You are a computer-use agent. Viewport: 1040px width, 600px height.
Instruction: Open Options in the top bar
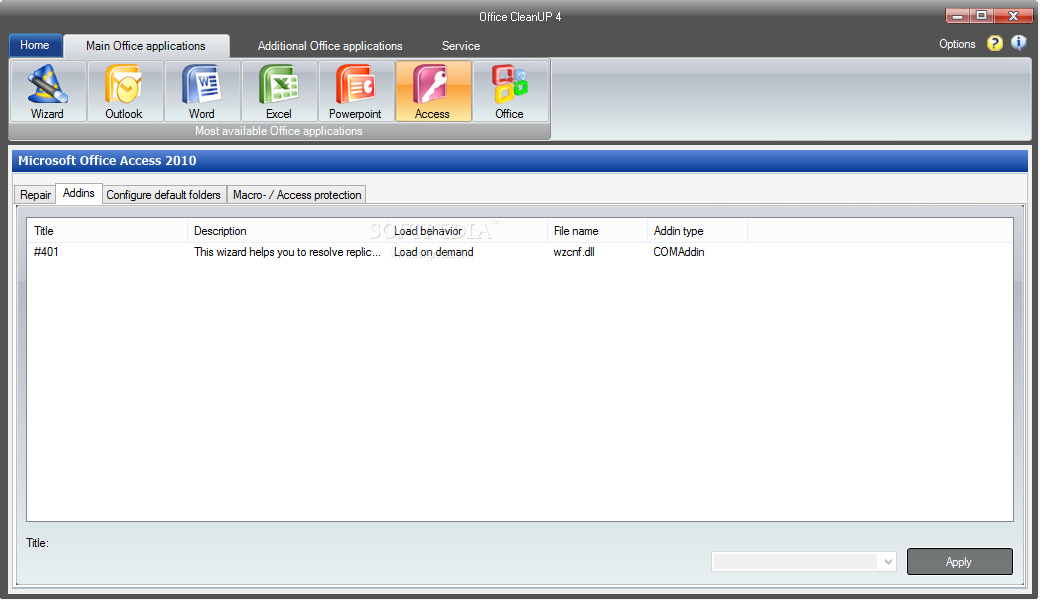[x=957, y=44]
